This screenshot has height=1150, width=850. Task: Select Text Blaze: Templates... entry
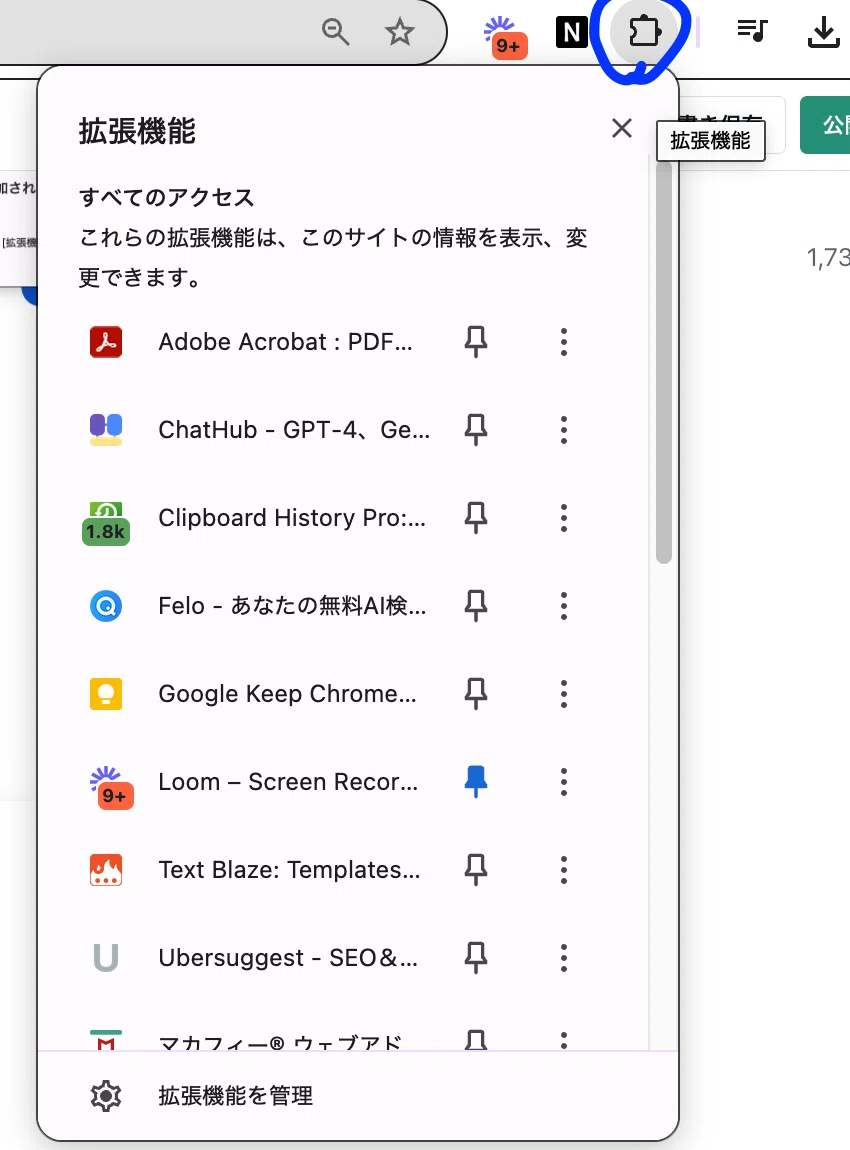[x=290, y=870]
